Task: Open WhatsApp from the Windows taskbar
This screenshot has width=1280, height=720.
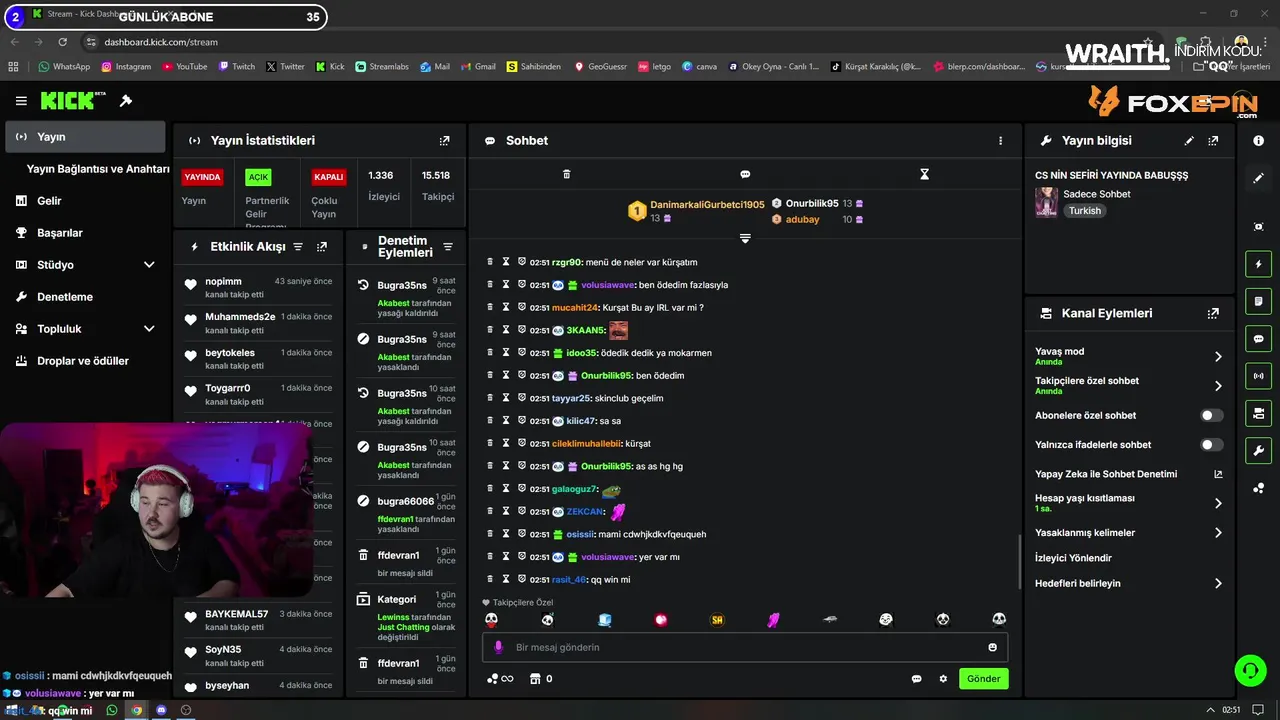Action: (112, 710)
